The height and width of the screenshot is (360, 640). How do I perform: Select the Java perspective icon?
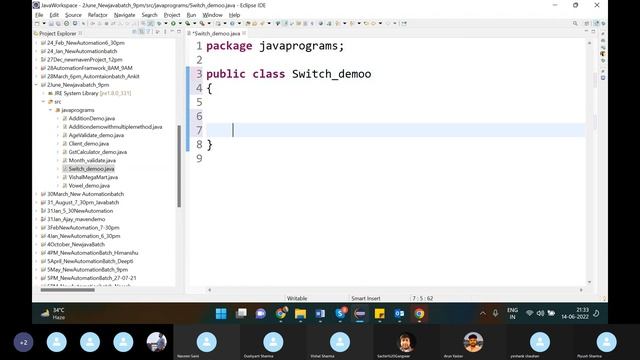596,23
